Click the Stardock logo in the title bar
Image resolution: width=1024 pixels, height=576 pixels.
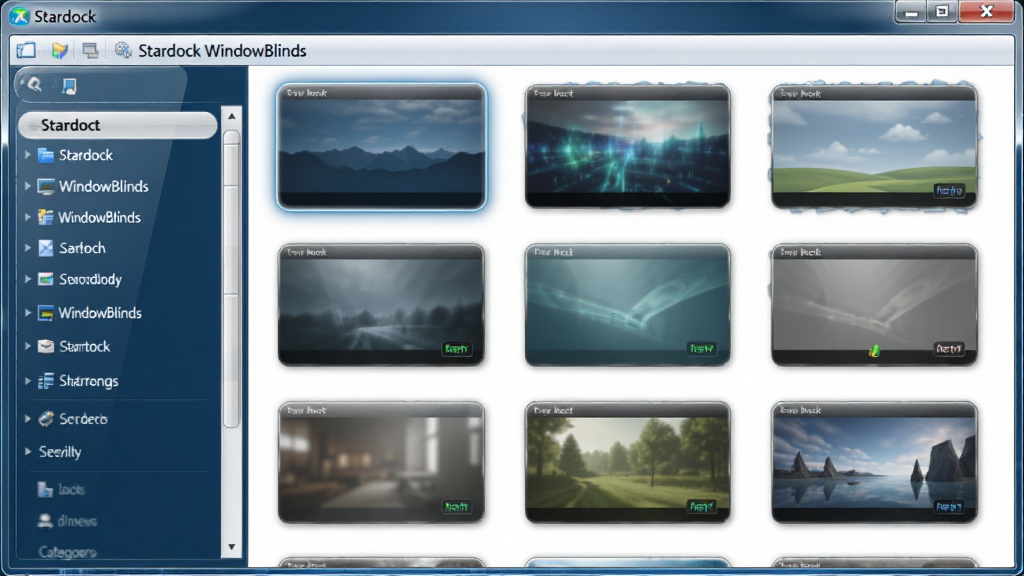coord(20,16)
